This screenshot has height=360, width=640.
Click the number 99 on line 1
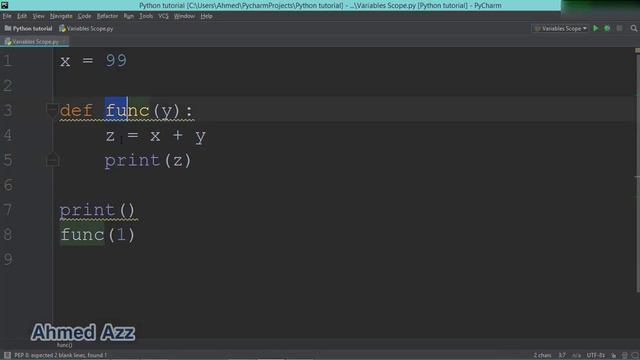[116, 61]
